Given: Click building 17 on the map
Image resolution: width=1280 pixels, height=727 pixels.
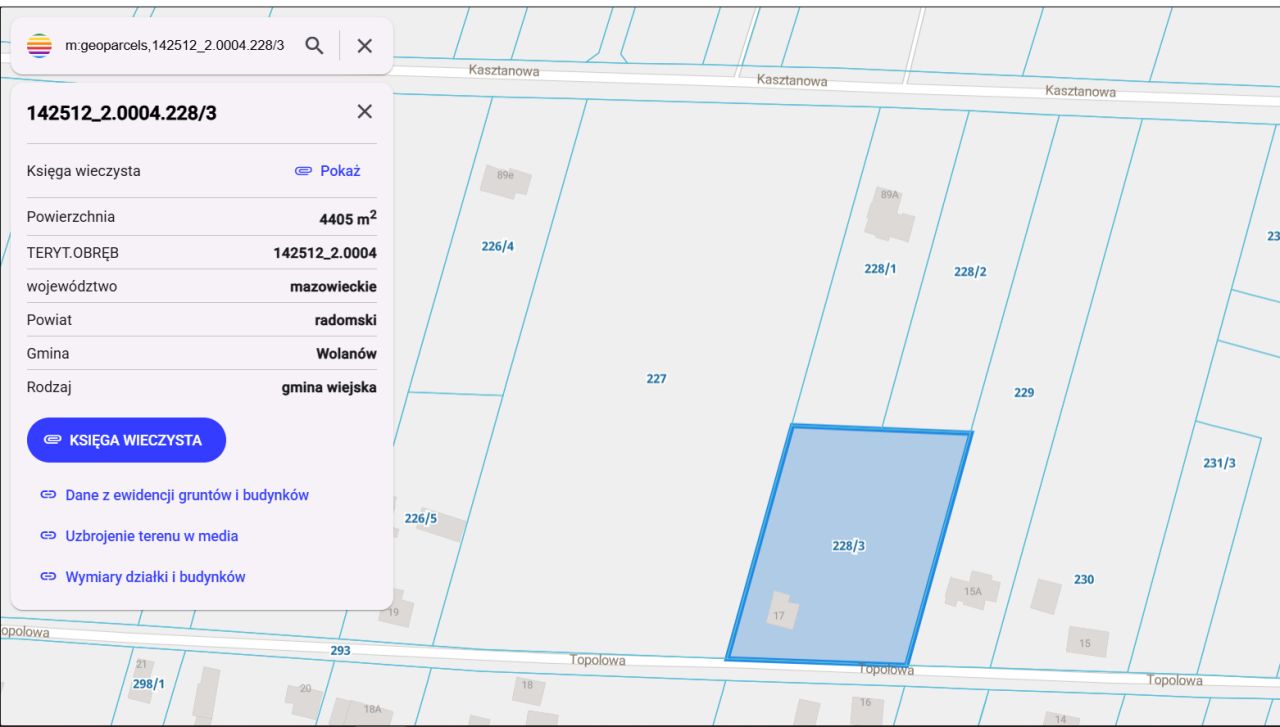Looking at the screenshot, I should click(x=781, y=612).
